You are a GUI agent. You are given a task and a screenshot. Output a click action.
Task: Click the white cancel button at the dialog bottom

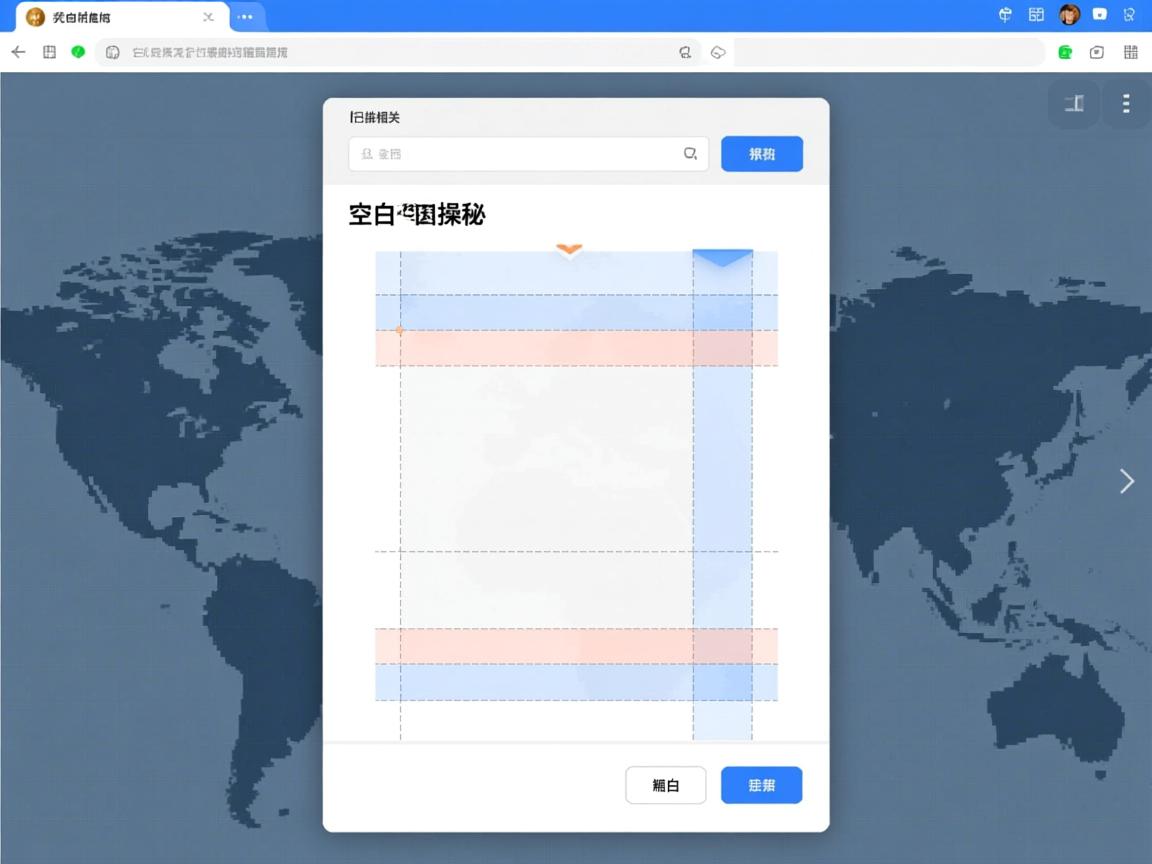coord(666,785)
